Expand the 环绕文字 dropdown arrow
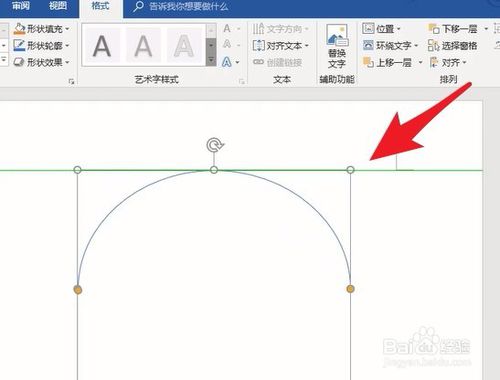The width and height of the screenshot is (500, 380). click(x=416, y=46)
